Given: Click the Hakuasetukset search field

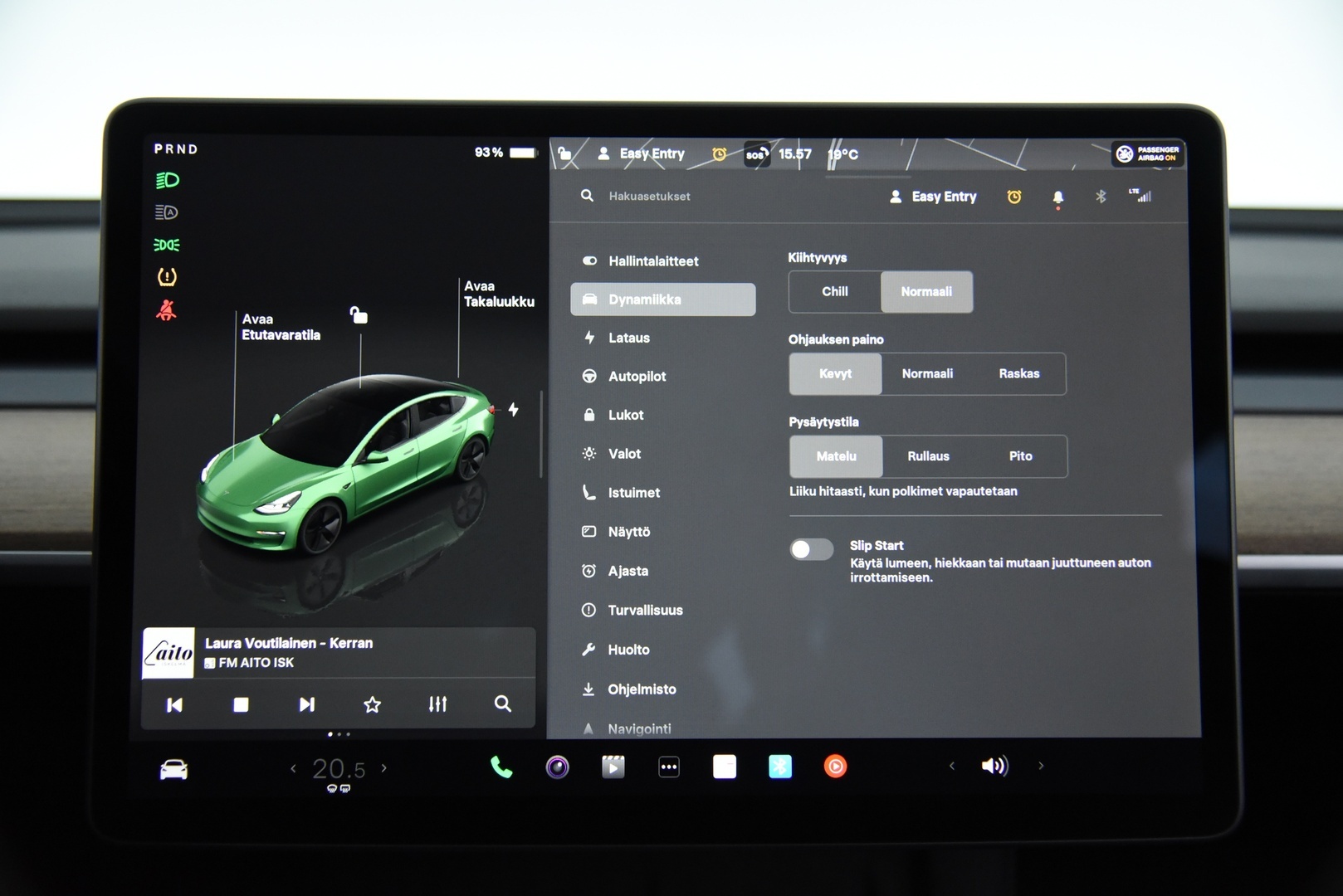Looking at the screenshot, I should pos(650,197).
